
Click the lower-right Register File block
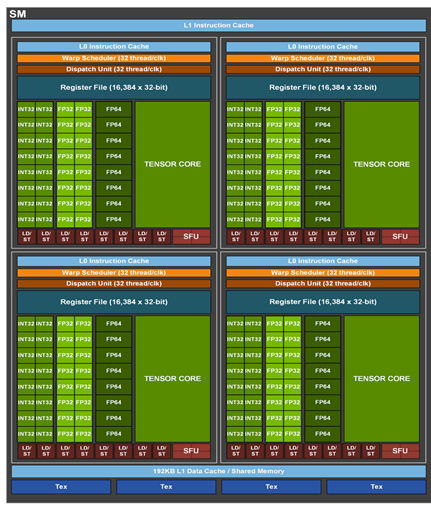[323, 302]
